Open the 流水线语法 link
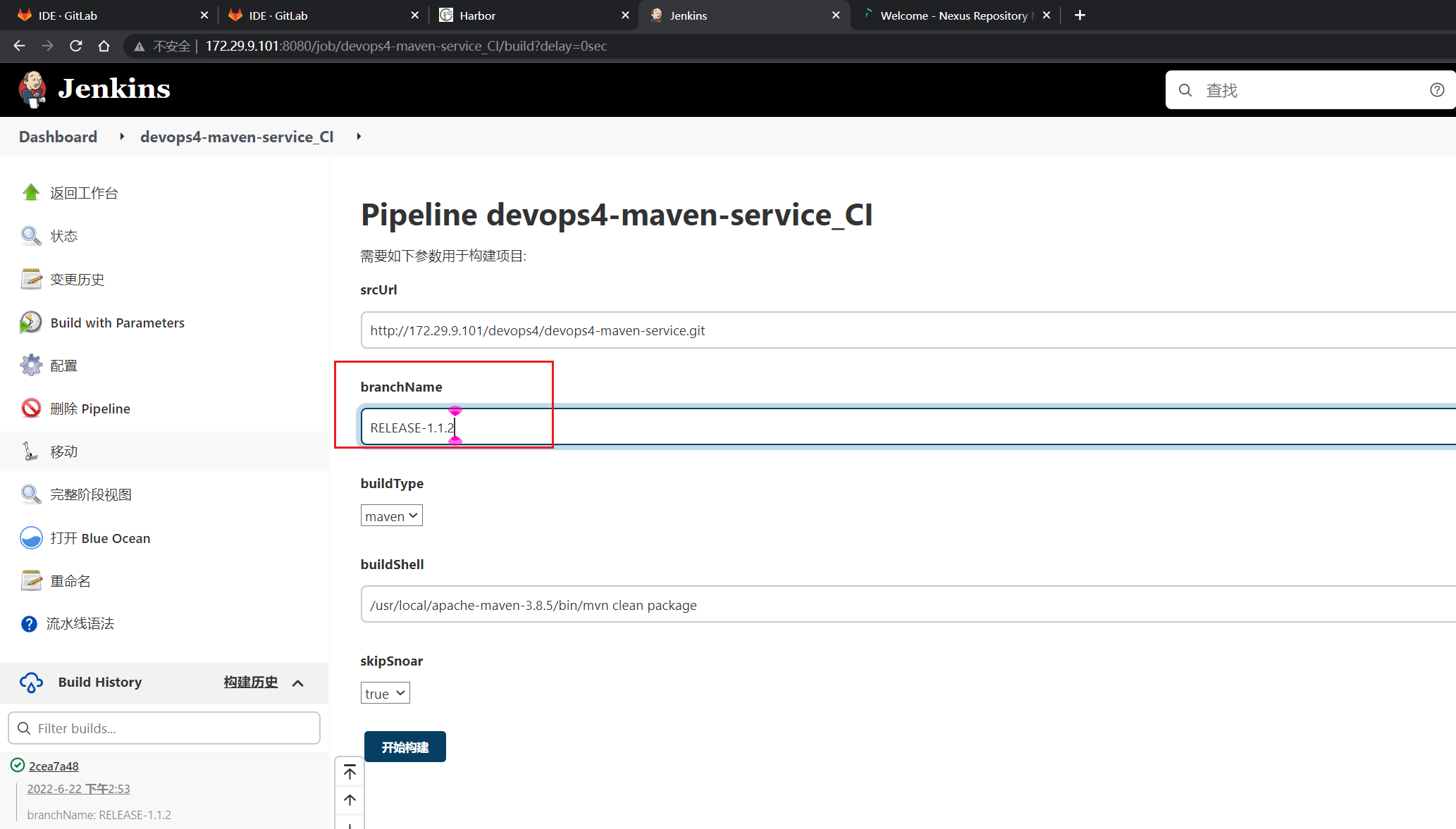The height and width of the screenshot is (829, 1456). (x=80, y=623)
